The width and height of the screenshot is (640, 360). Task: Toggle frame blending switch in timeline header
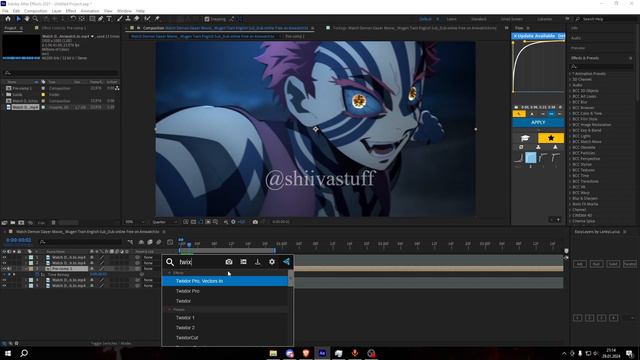click(150, 242)
